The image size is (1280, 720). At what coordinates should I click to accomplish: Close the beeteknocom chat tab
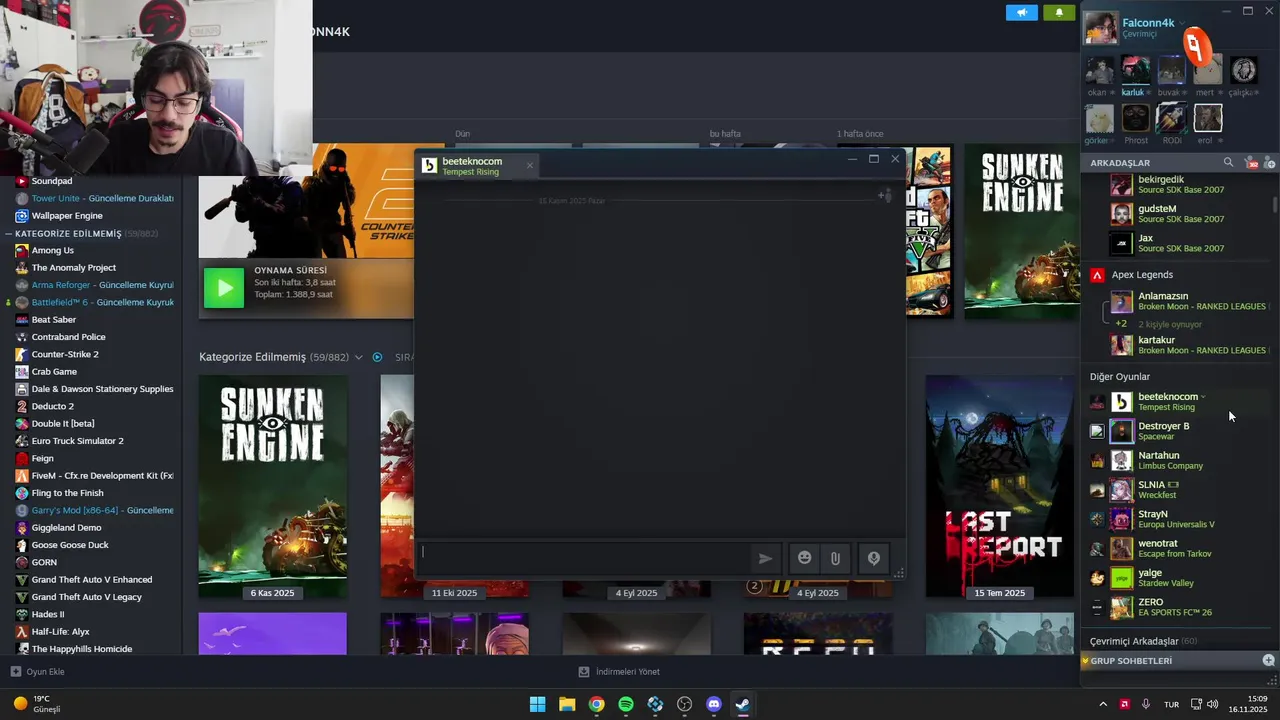pos(530,166)
